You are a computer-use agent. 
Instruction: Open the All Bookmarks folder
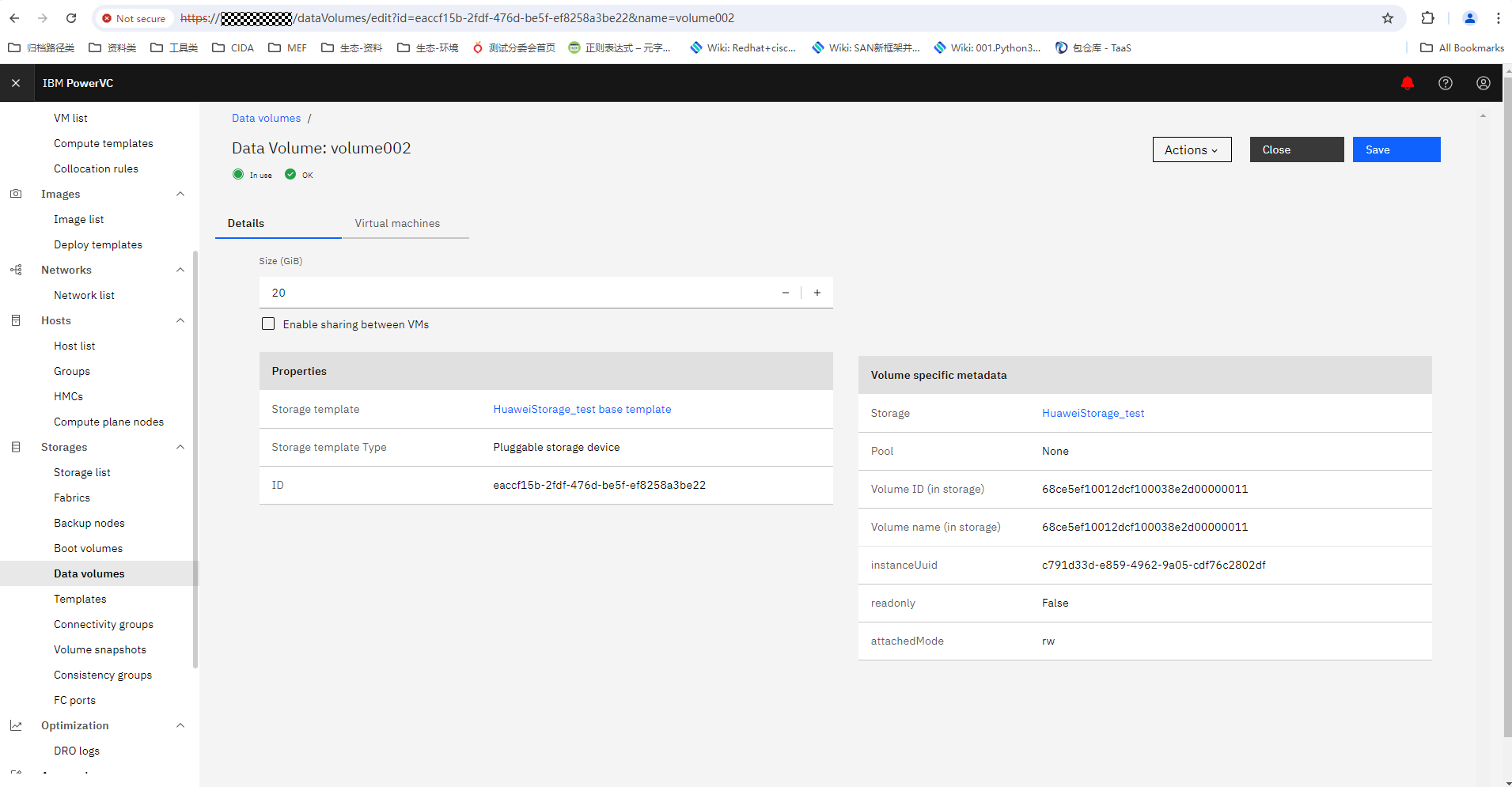coord(1462,47)
